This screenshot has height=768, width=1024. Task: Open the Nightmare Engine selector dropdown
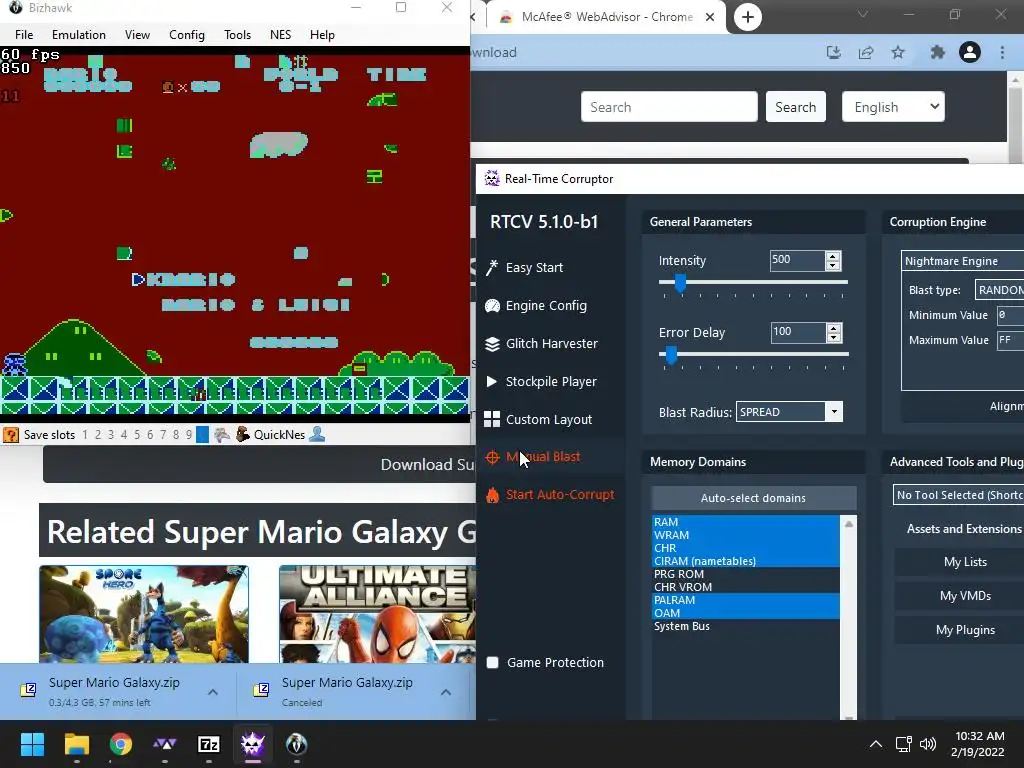[963, 261]
